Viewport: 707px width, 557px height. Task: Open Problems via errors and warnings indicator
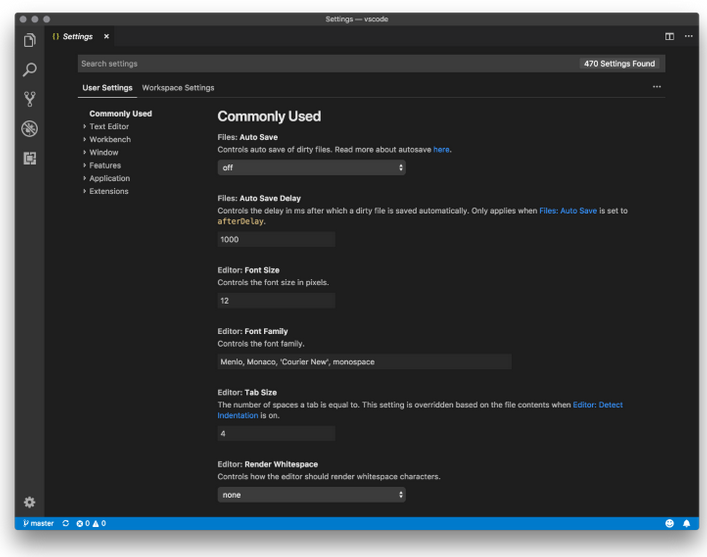point(91,523)
